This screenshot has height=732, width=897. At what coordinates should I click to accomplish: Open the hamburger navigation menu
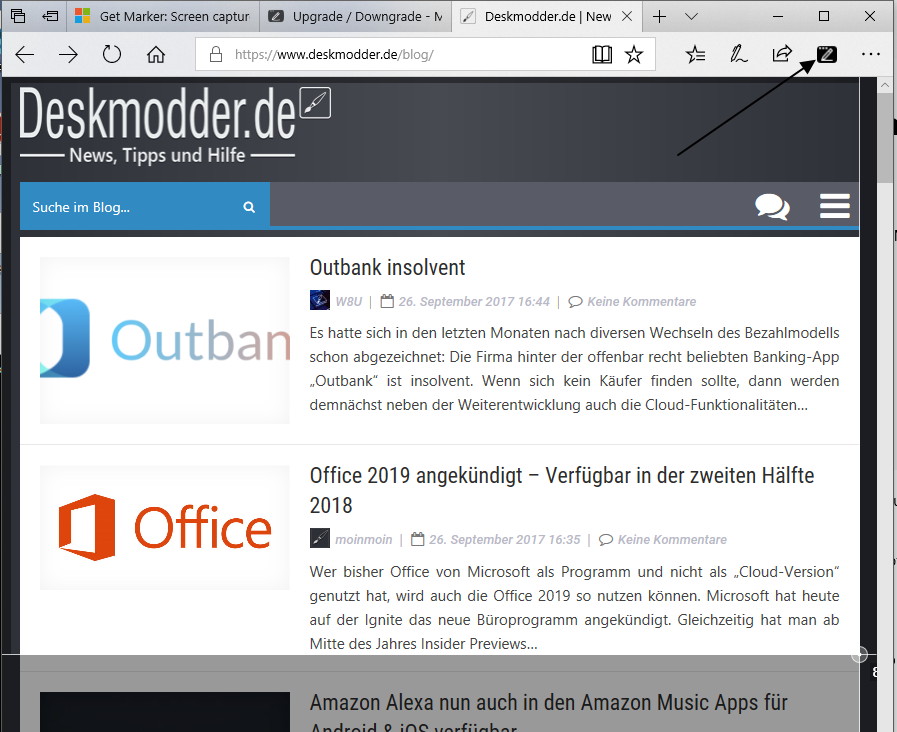(835, 206)
